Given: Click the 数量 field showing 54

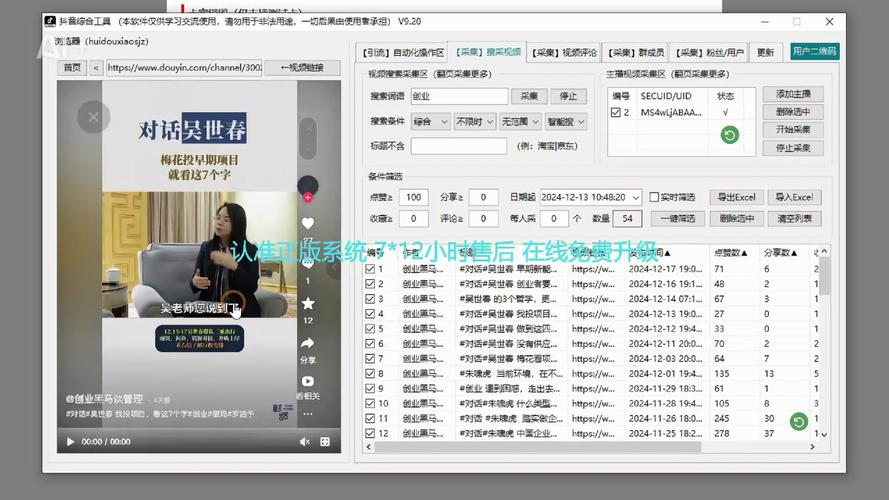Looking at the screenshot, I should 627,218.
